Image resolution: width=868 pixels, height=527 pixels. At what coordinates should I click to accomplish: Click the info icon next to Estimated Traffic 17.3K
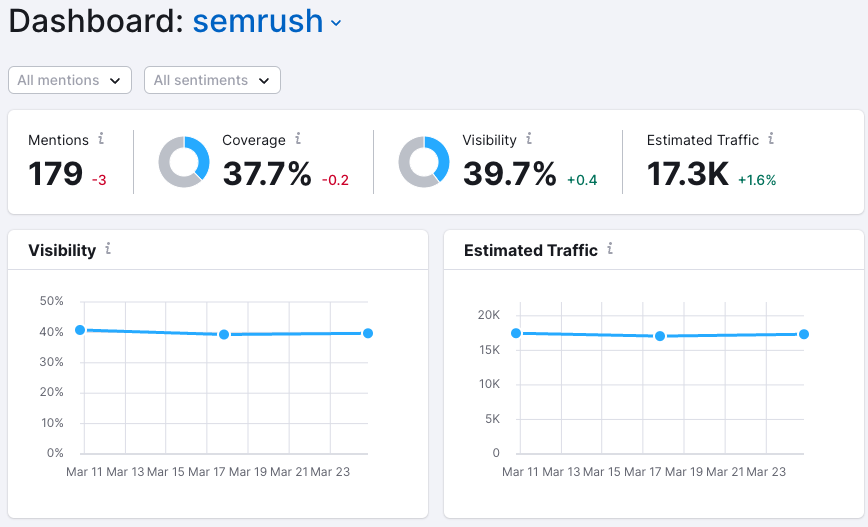pyautogui.click(x=771, y=138)
